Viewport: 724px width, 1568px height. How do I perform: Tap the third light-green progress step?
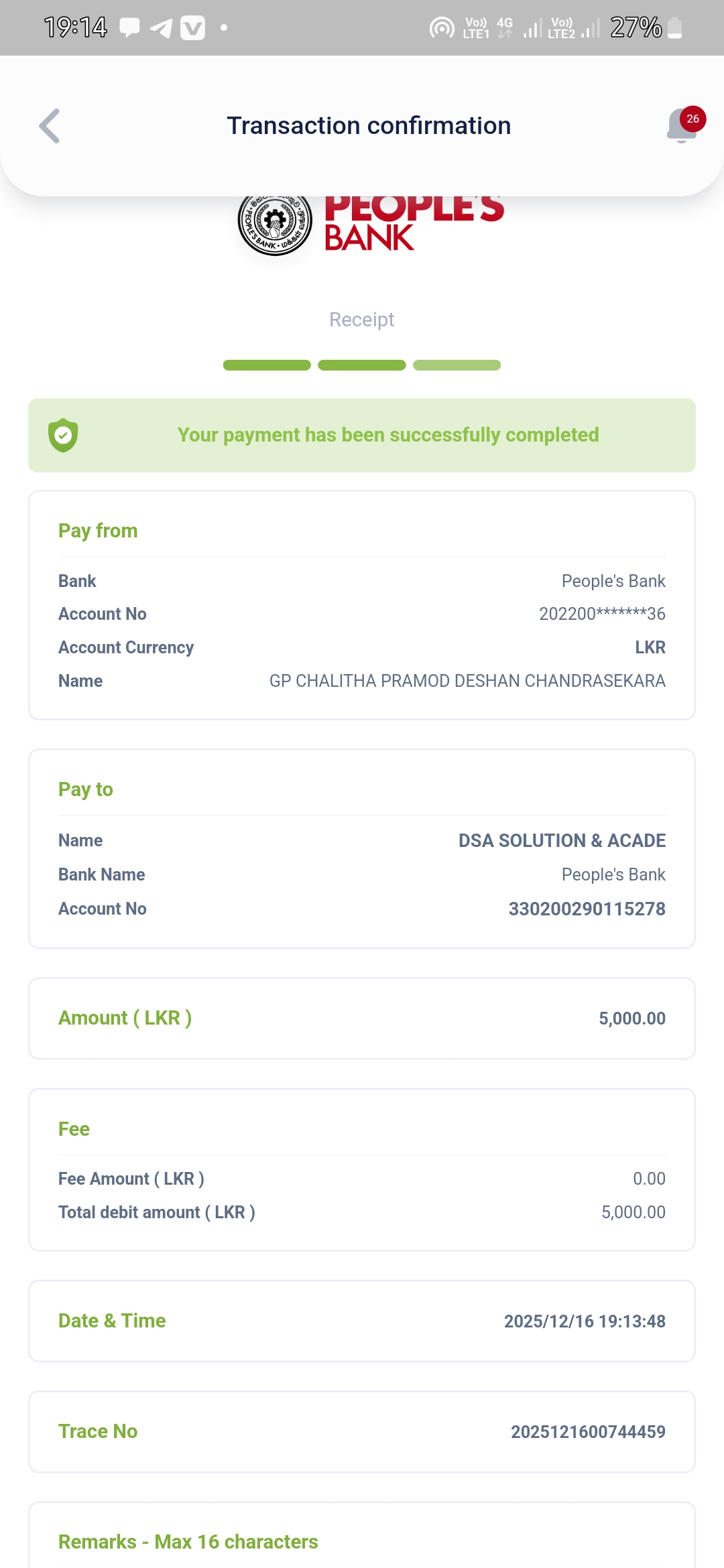coord(457,365)
